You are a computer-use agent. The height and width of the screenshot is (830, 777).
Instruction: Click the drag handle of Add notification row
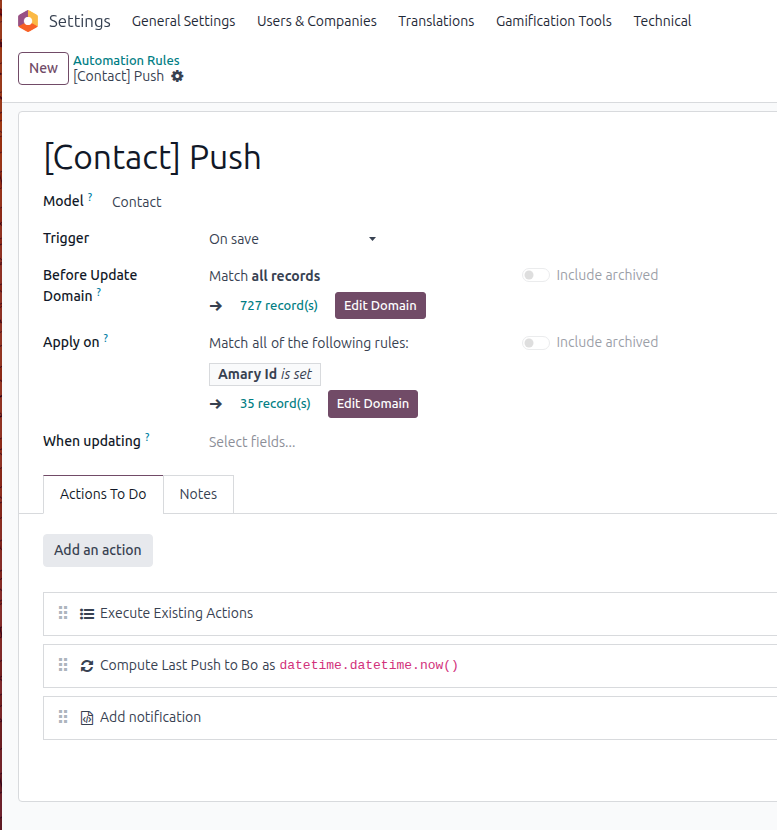[63, 717]
